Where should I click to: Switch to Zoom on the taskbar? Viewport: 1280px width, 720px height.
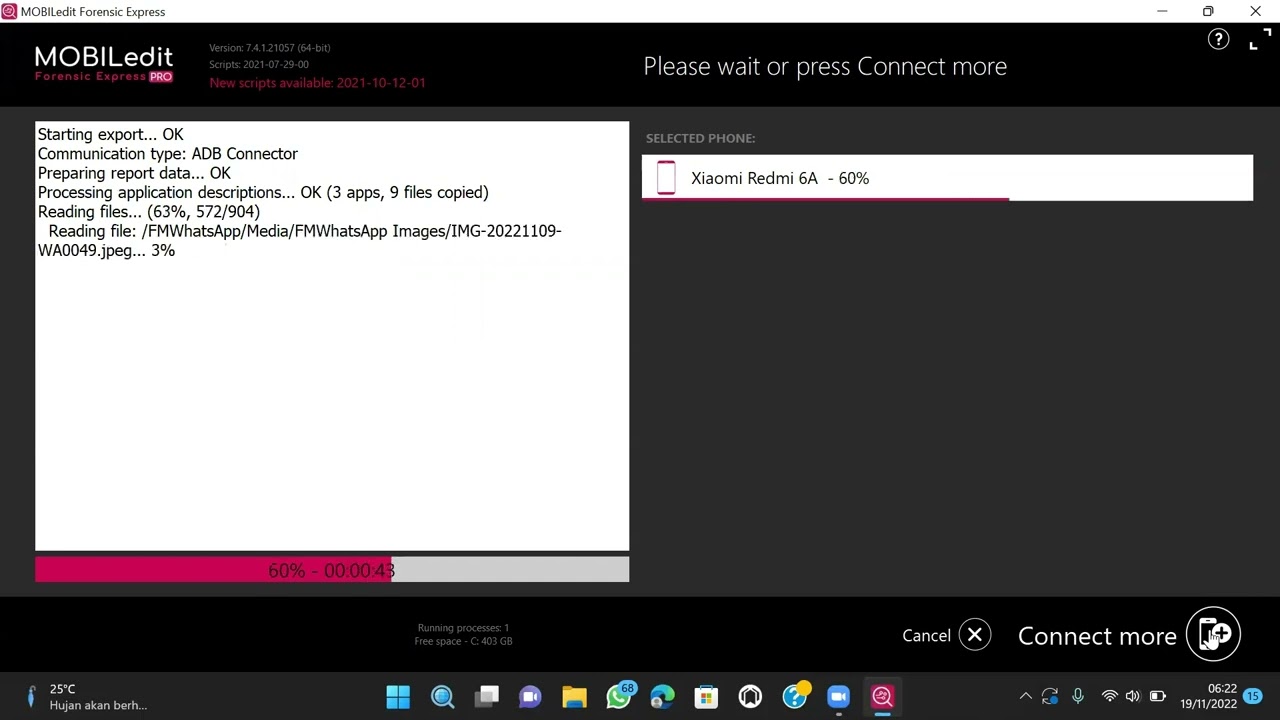tap(838, 697)
